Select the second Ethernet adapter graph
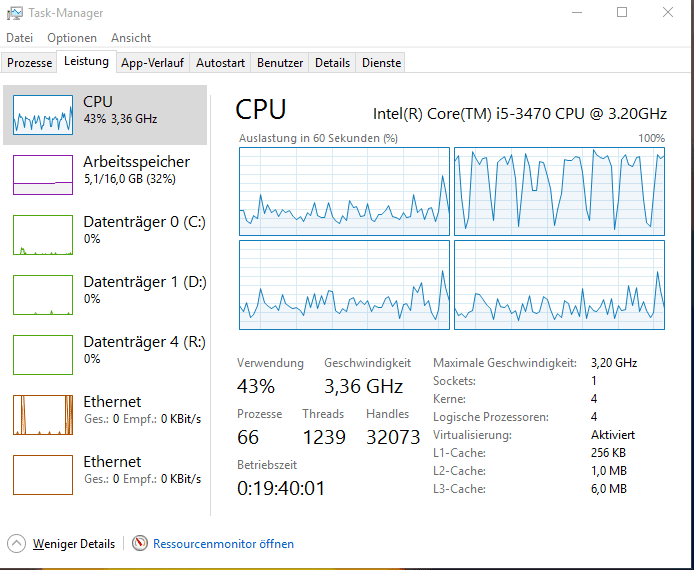The image size is (694, 570). [43, 475]
